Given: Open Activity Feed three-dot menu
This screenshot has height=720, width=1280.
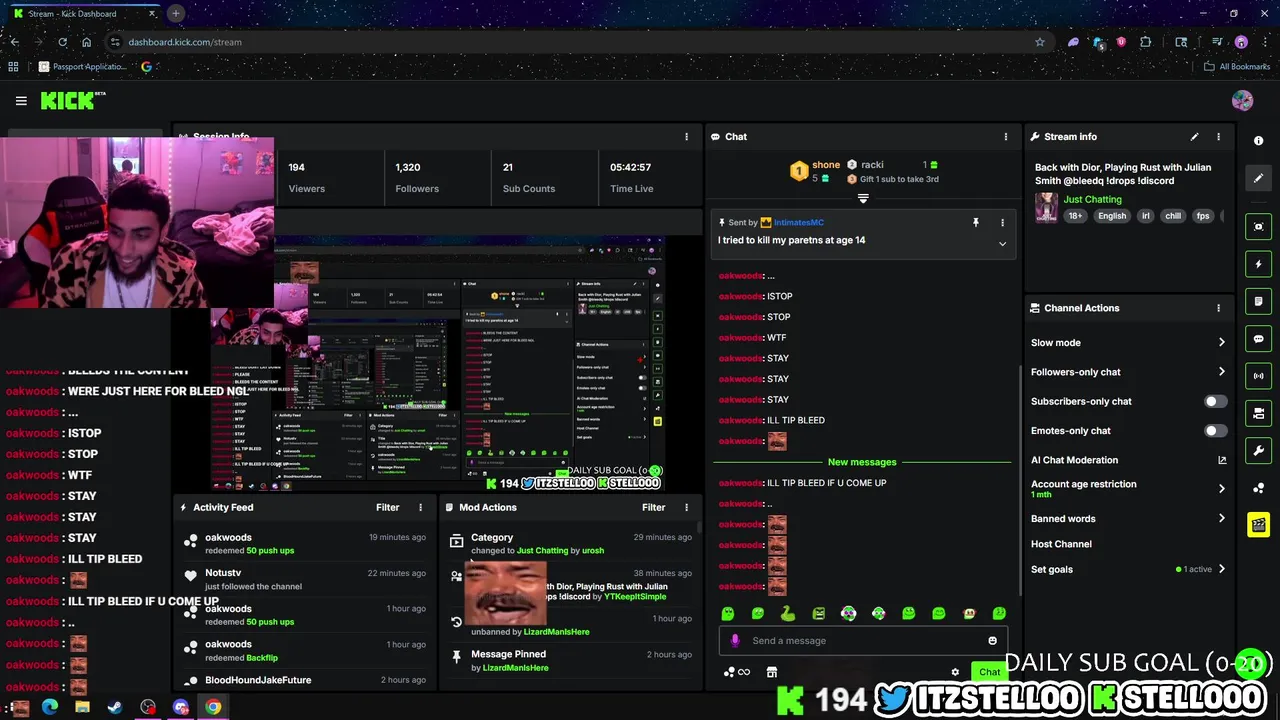Looking at the screenshot, I should (420, 508).
